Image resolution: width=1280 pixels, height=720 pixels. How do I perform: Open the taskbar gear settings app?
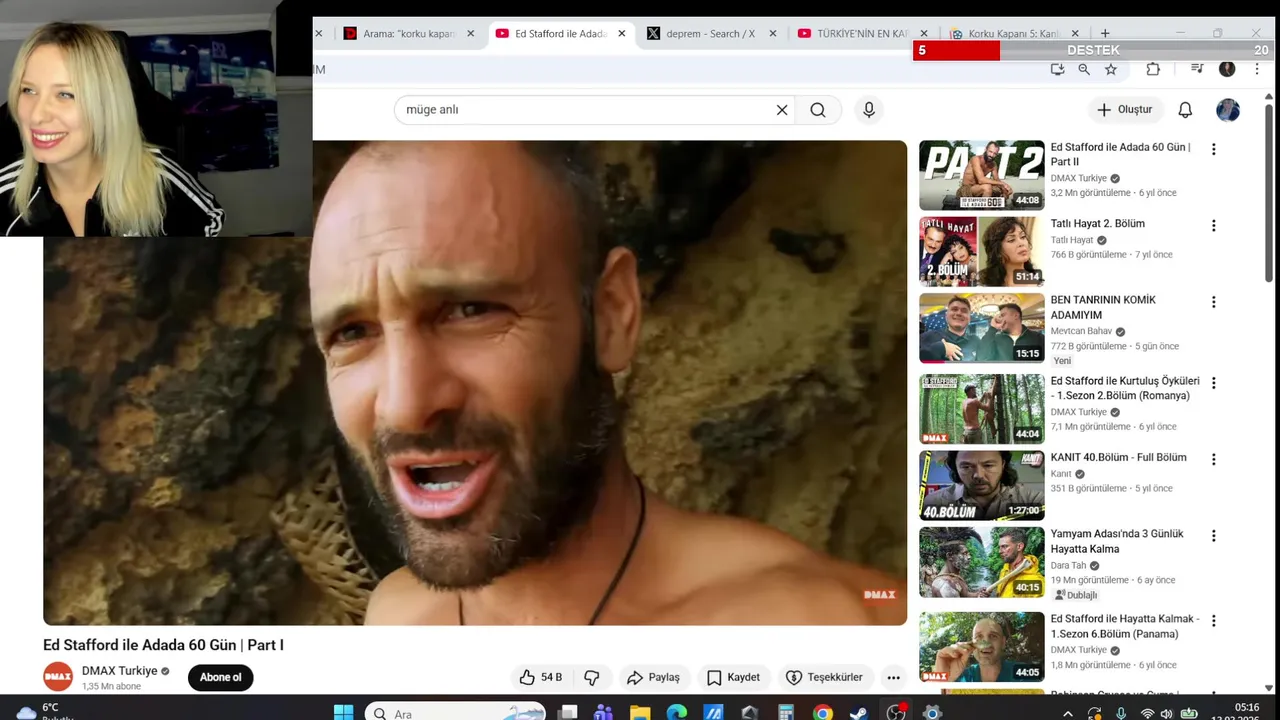pos(932,713)
